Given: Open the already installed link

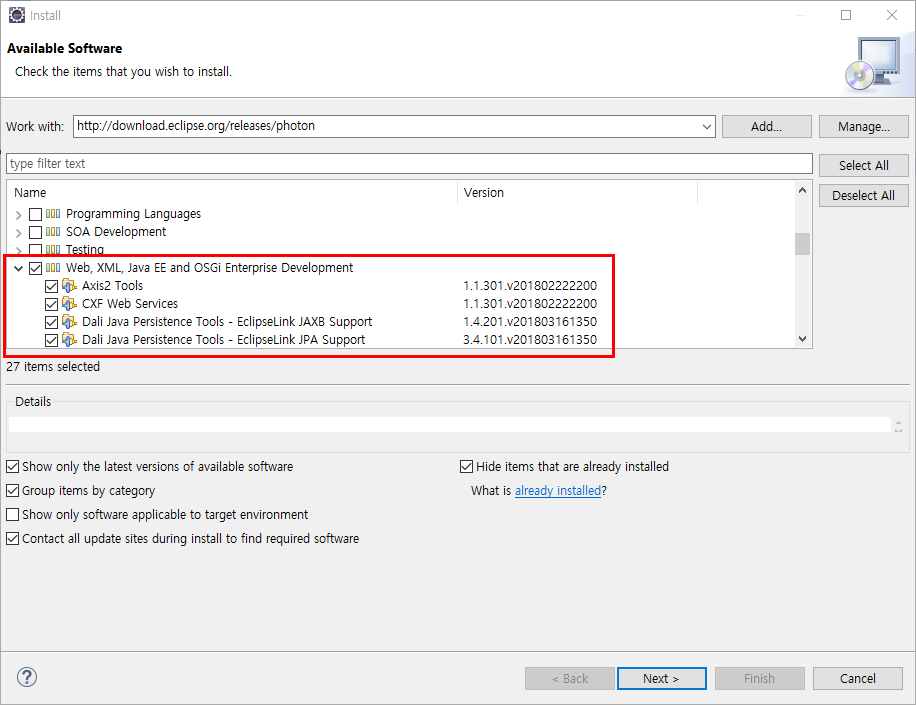Looking at the screenshot, I should point(558,491).
